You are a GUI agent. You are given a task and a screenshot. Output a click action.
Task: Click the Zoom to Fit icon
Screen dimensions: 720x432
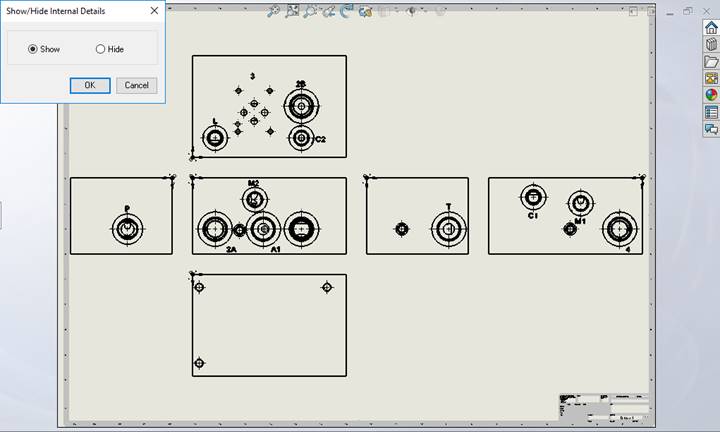[x=273, y=11]
